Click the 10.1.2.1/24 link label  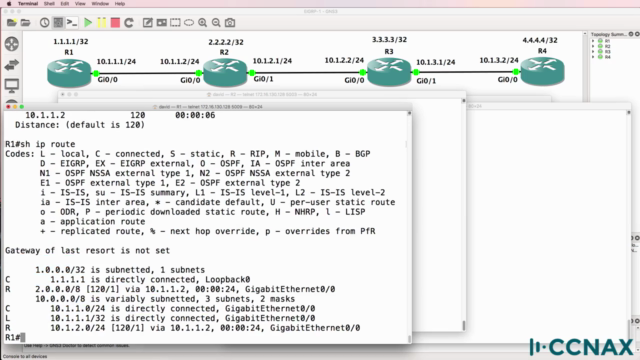(272, 61)
